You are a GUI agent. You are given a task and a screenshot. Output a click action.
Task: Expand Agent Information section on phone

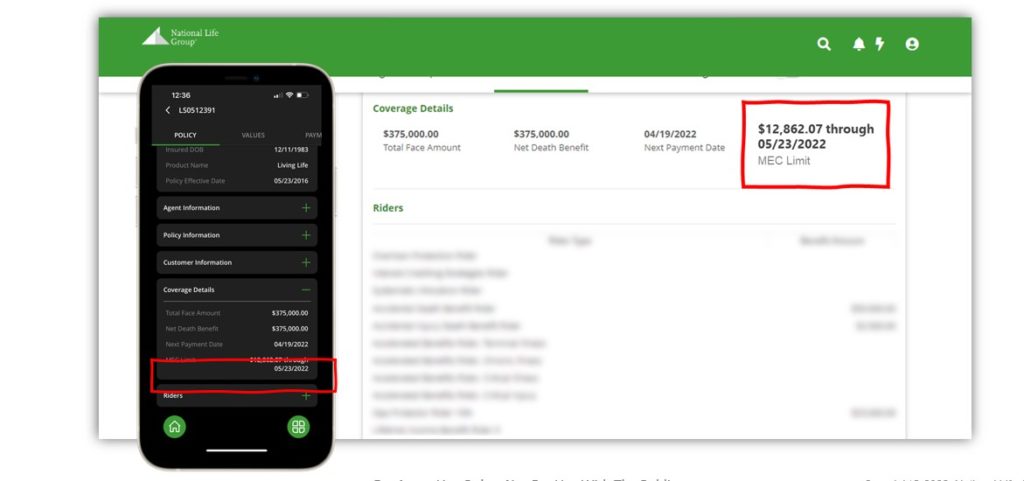pyautogui.click(x=306, y=208)
